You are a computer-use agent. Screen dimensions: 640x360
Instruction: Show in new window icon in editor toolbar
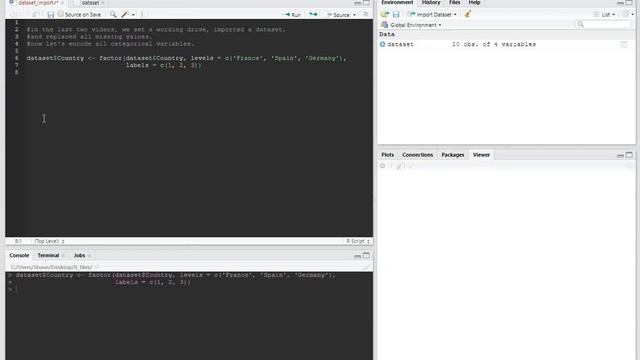coord(36,15)
